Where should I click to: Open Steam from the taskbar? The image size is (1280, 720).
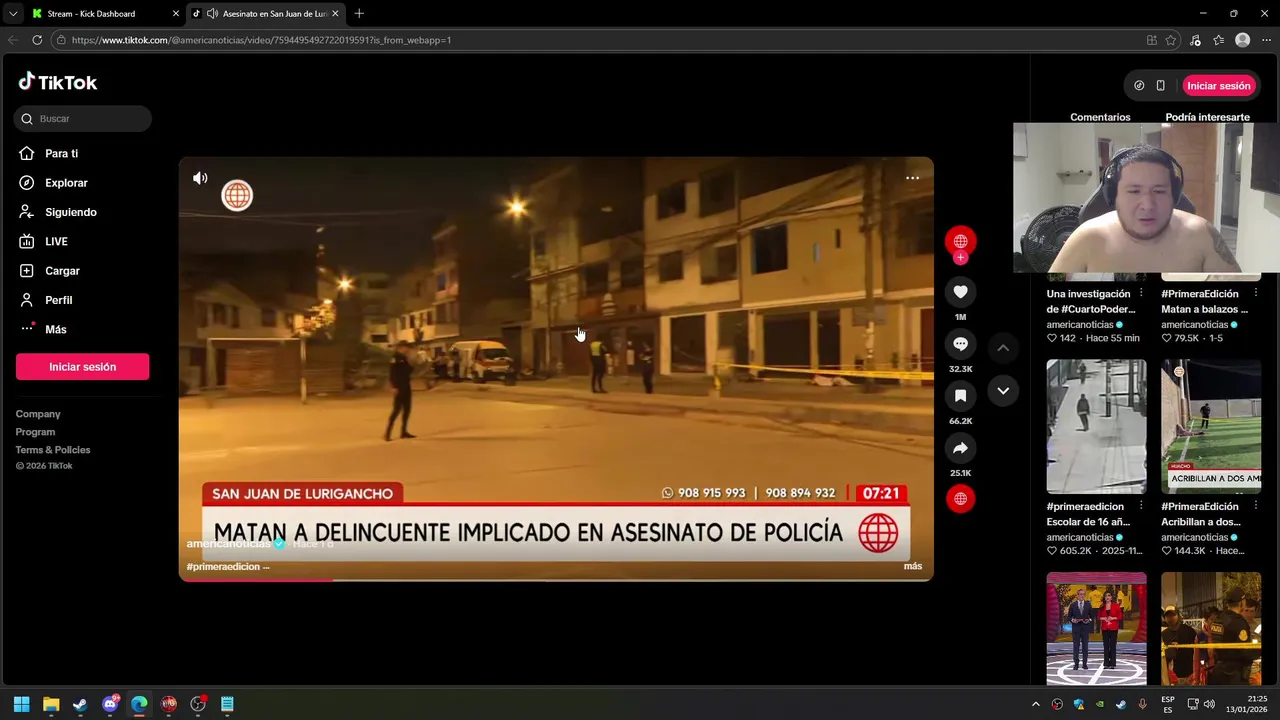point(80,704)
